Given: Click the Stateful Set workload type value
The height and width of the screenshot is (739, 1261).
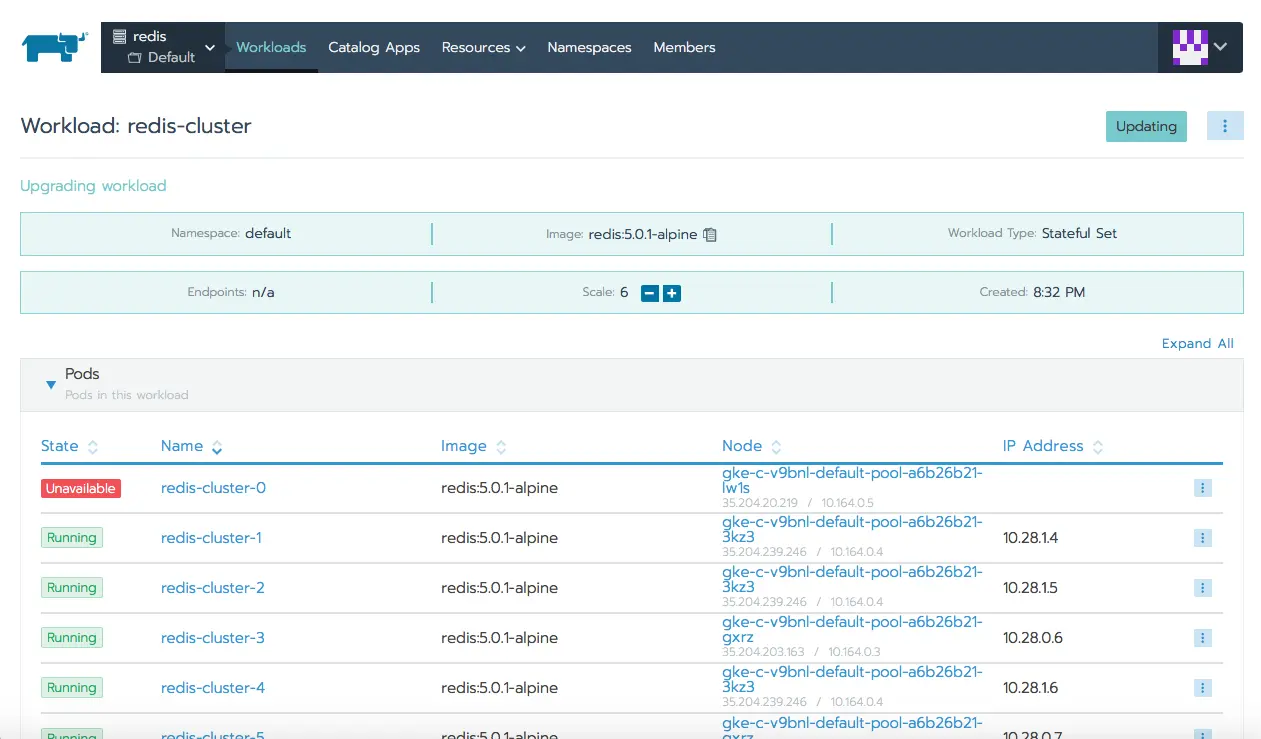Looking at the screenshot, I should coord(1079,233).
